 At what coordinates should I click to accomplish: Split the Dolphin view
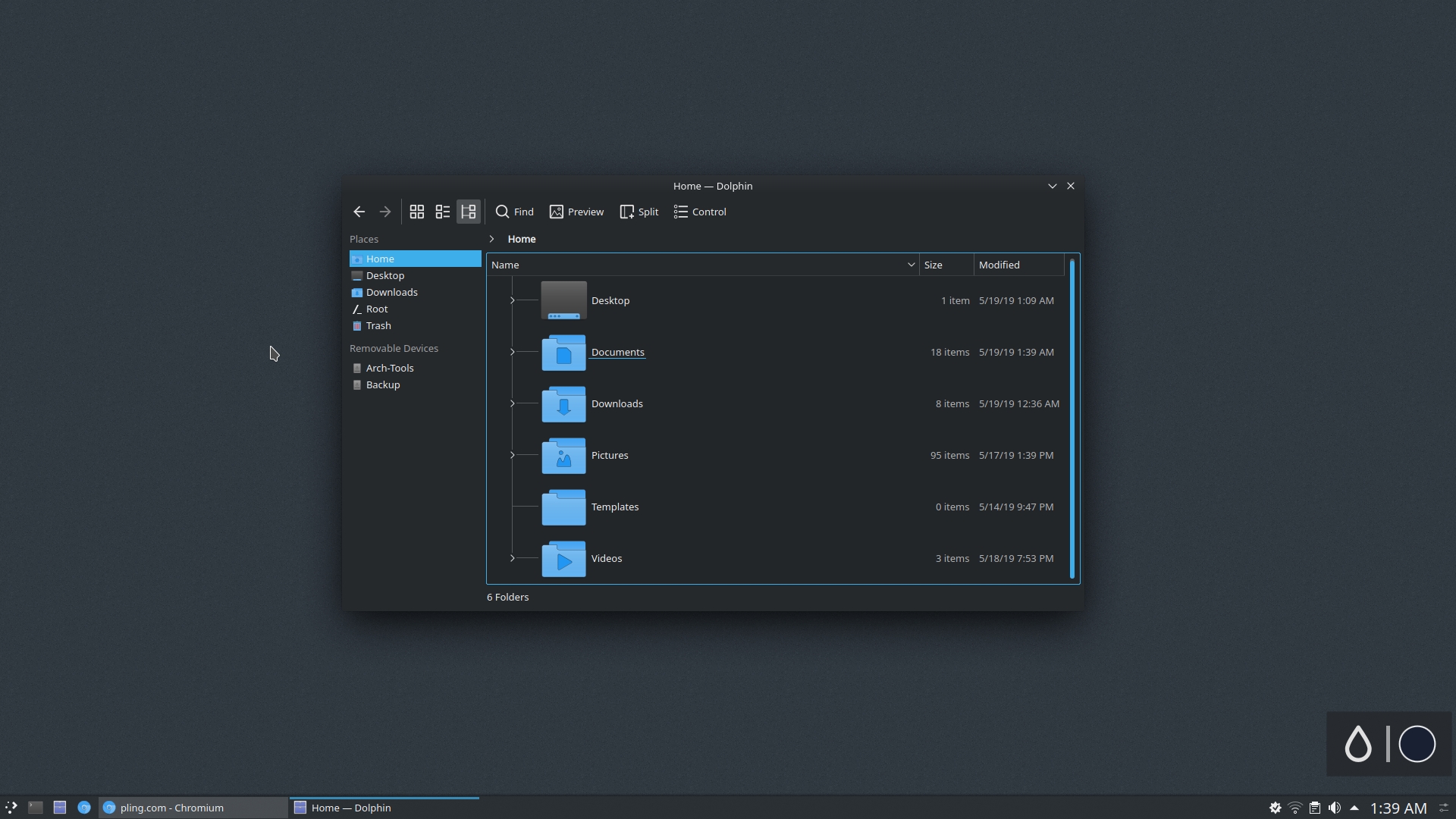[639, 212]
